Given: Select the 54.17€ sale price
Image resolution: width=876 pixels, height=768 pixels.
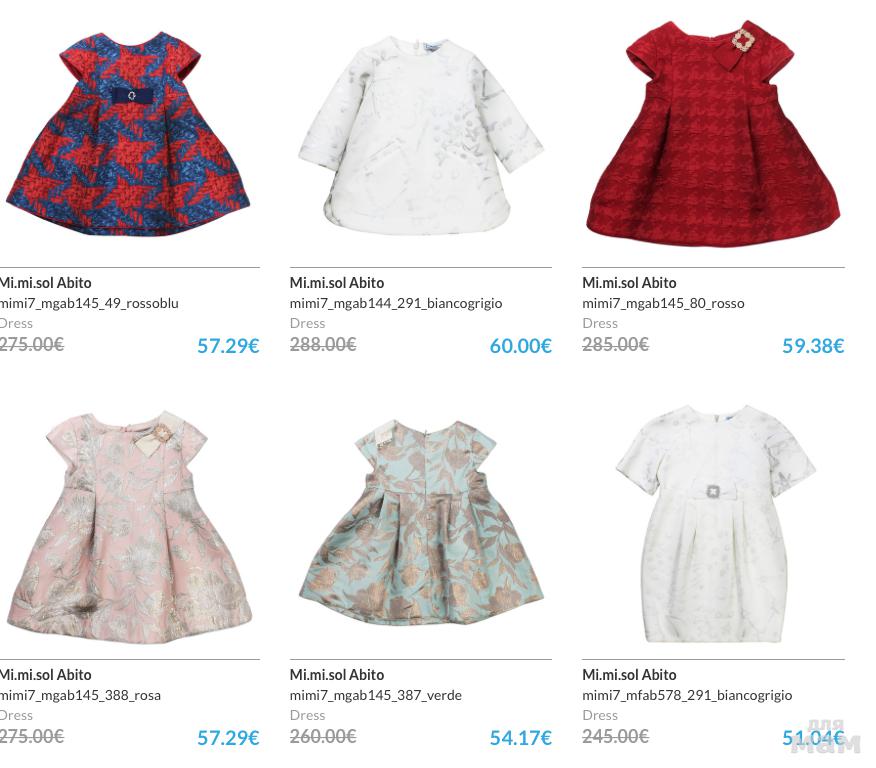Looking at the screenshot, I should click(x=521, y=738).
